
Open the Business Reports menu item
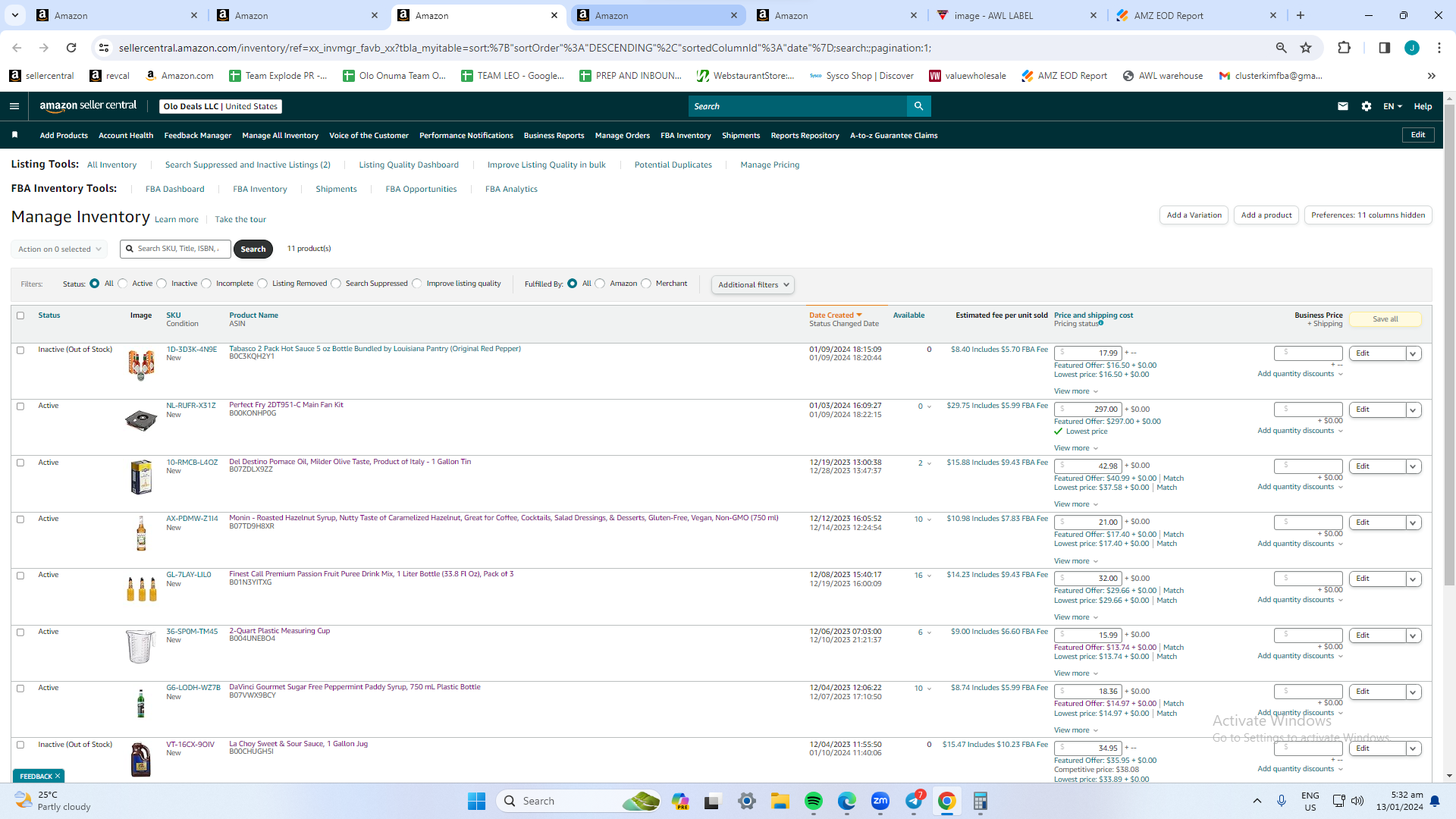[x=554, y=136]
